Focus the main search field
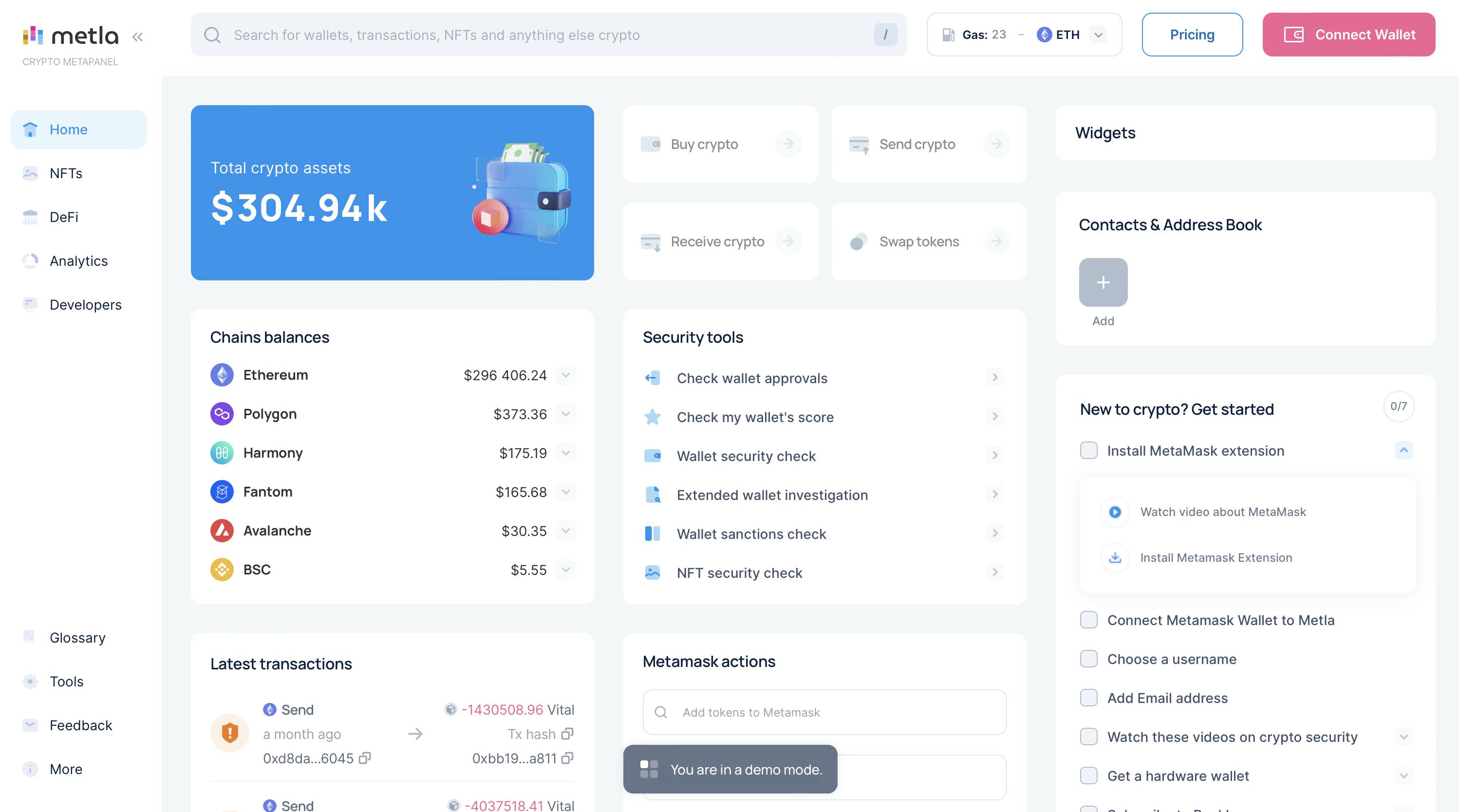The width and height of the screenshot is (1459, 812). pyautogui.click(x=548, y=35)
